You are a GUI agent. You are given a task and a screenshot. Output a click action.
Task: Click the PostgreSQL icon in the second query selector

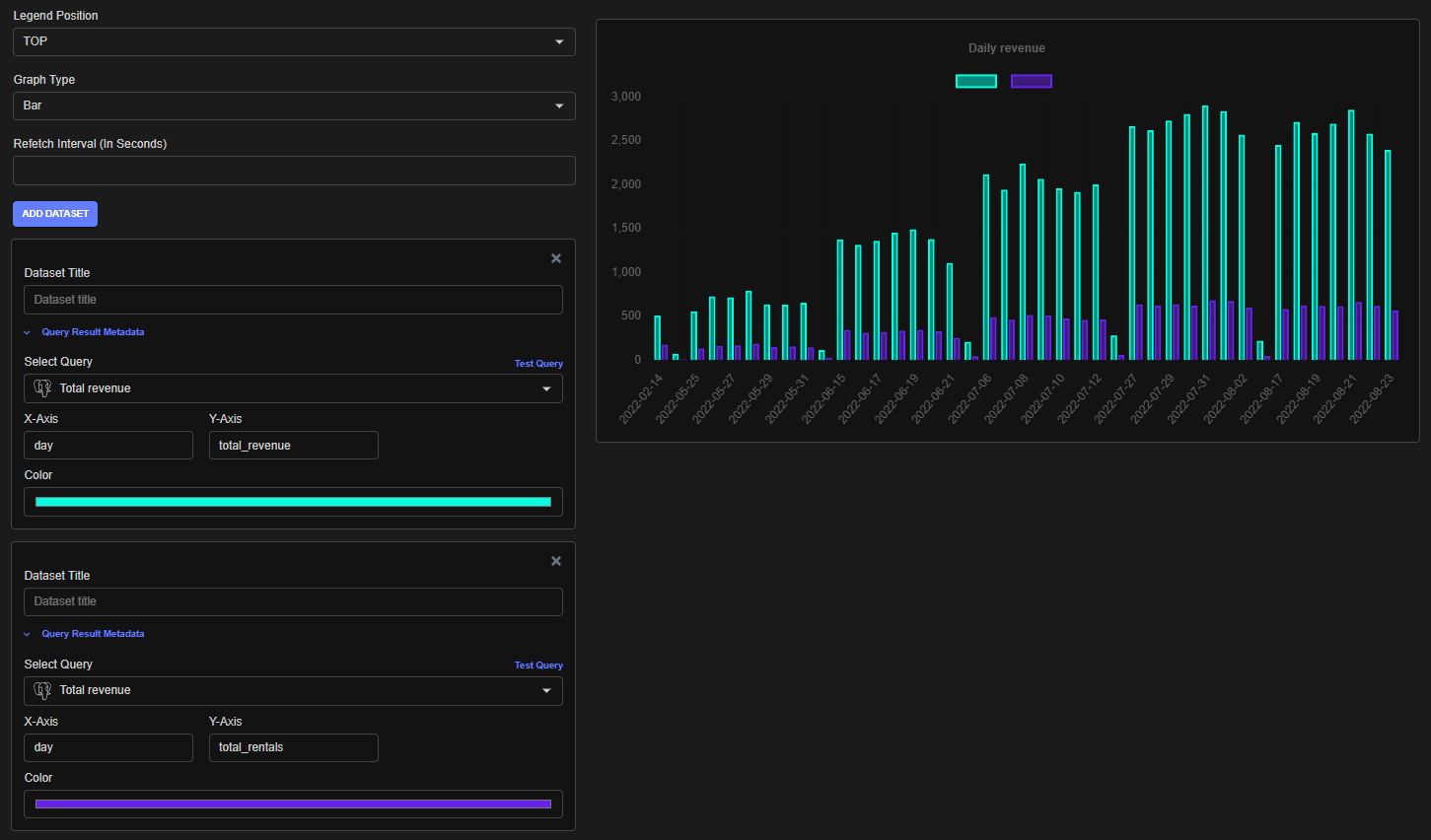pos(42,690)
